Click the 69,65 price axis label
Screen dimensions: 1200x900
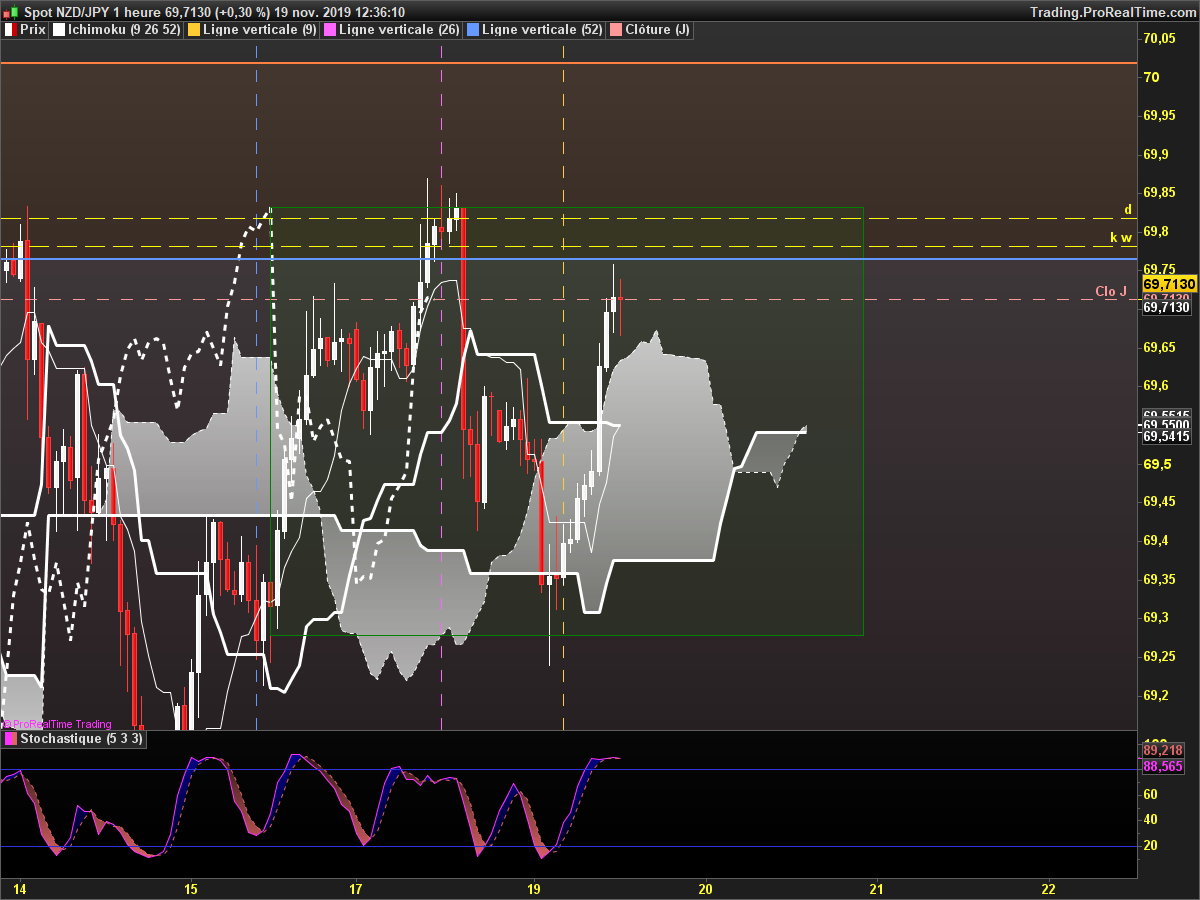1159,347
